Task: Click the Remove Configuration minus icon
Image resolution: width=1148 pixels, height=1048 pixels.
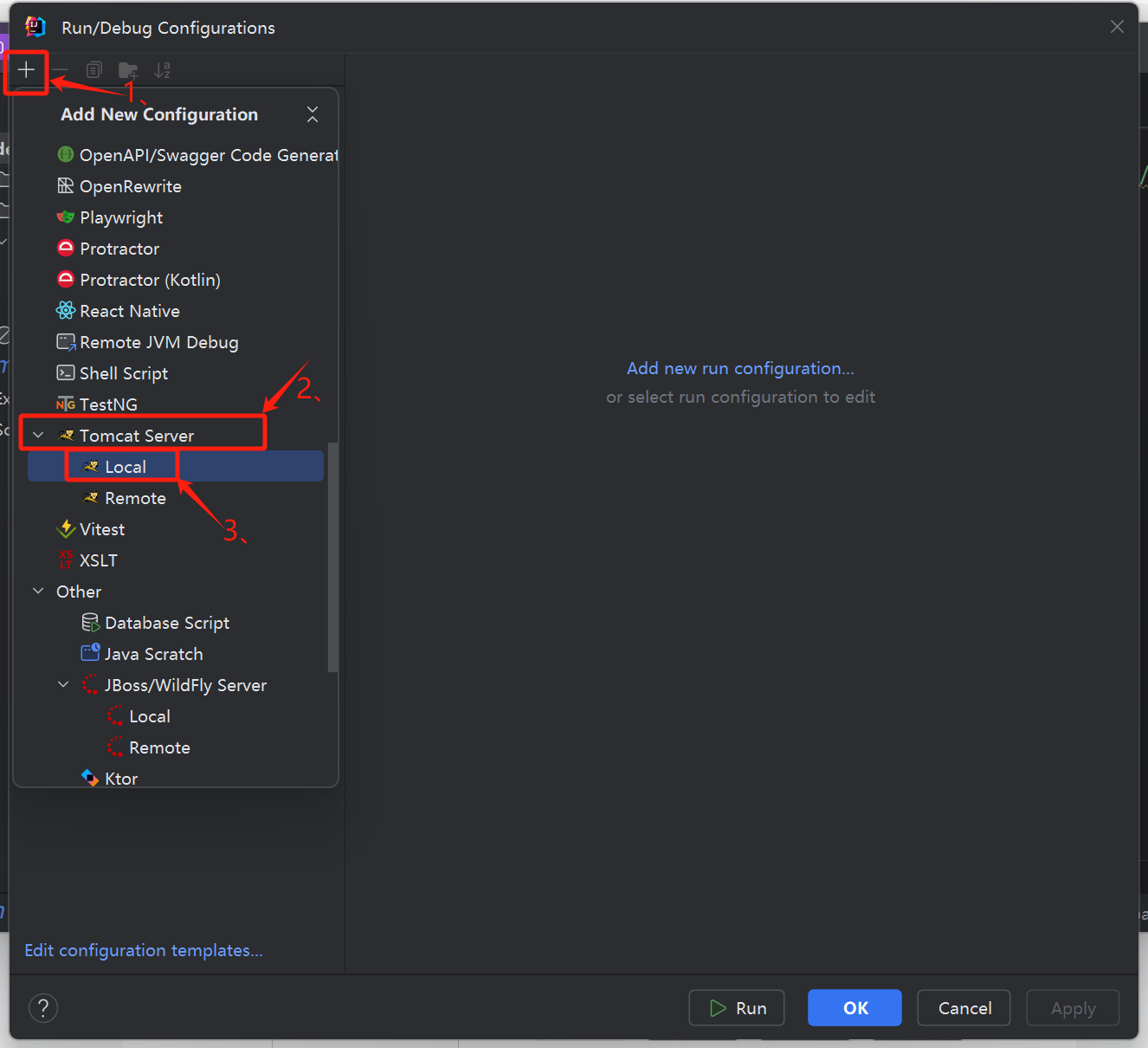Action: [61, 70]
